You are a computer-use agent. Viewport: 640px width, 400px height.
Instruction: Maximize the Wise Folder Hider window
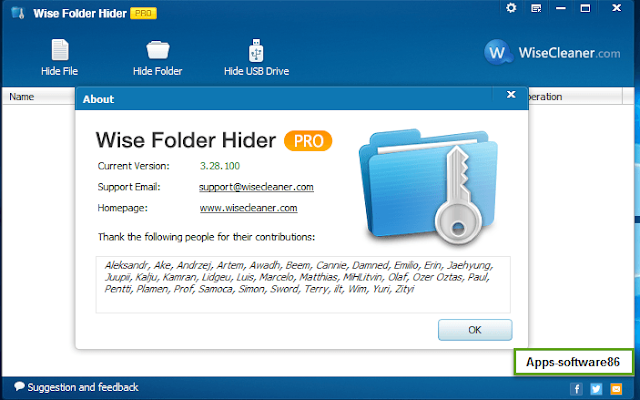tap(585, 8)
